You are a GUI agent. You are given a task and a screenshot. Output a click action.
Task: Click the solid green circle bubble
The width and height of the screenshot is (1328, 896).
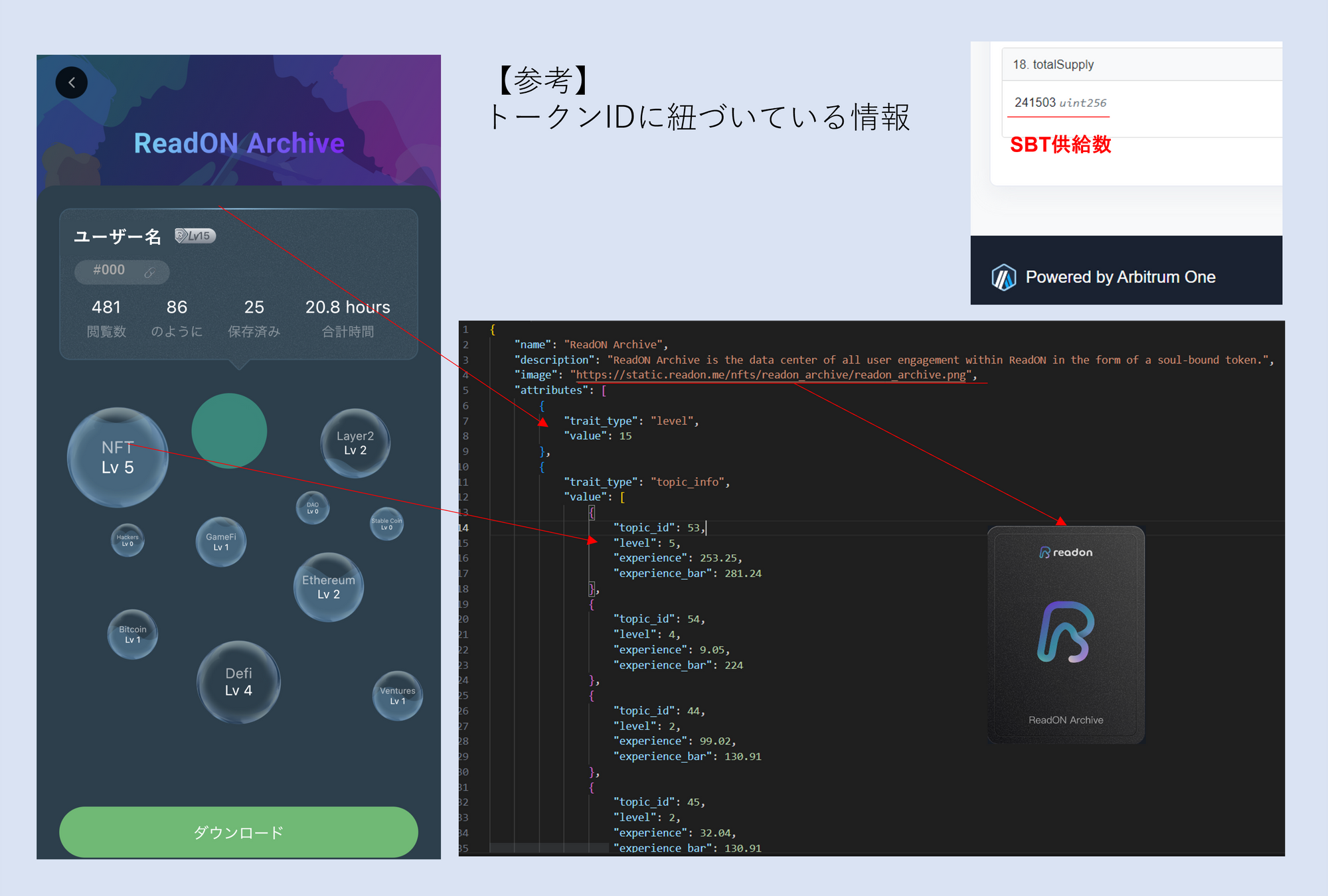pos(229,431)
